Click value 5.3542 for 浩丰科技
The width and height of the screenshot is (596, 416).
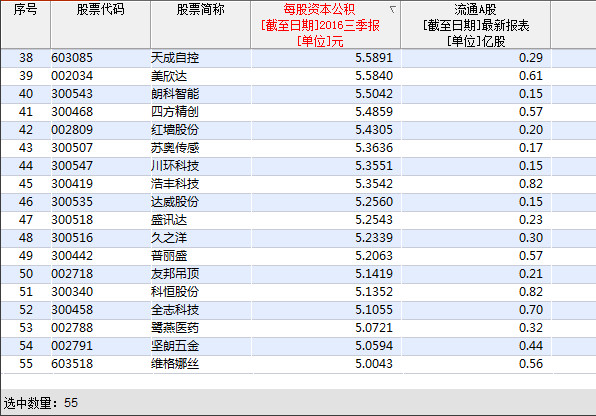[374, 184]
